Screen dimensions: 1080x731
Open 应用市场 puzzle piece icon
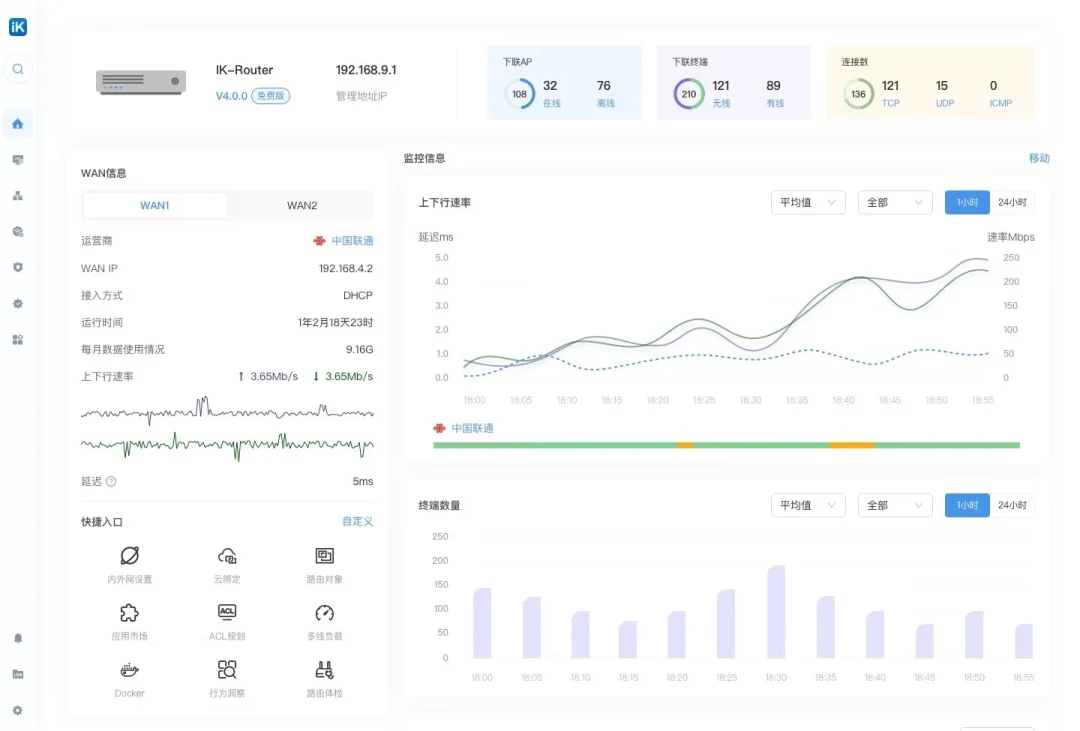pyautogui.click(x=129, y=612)
